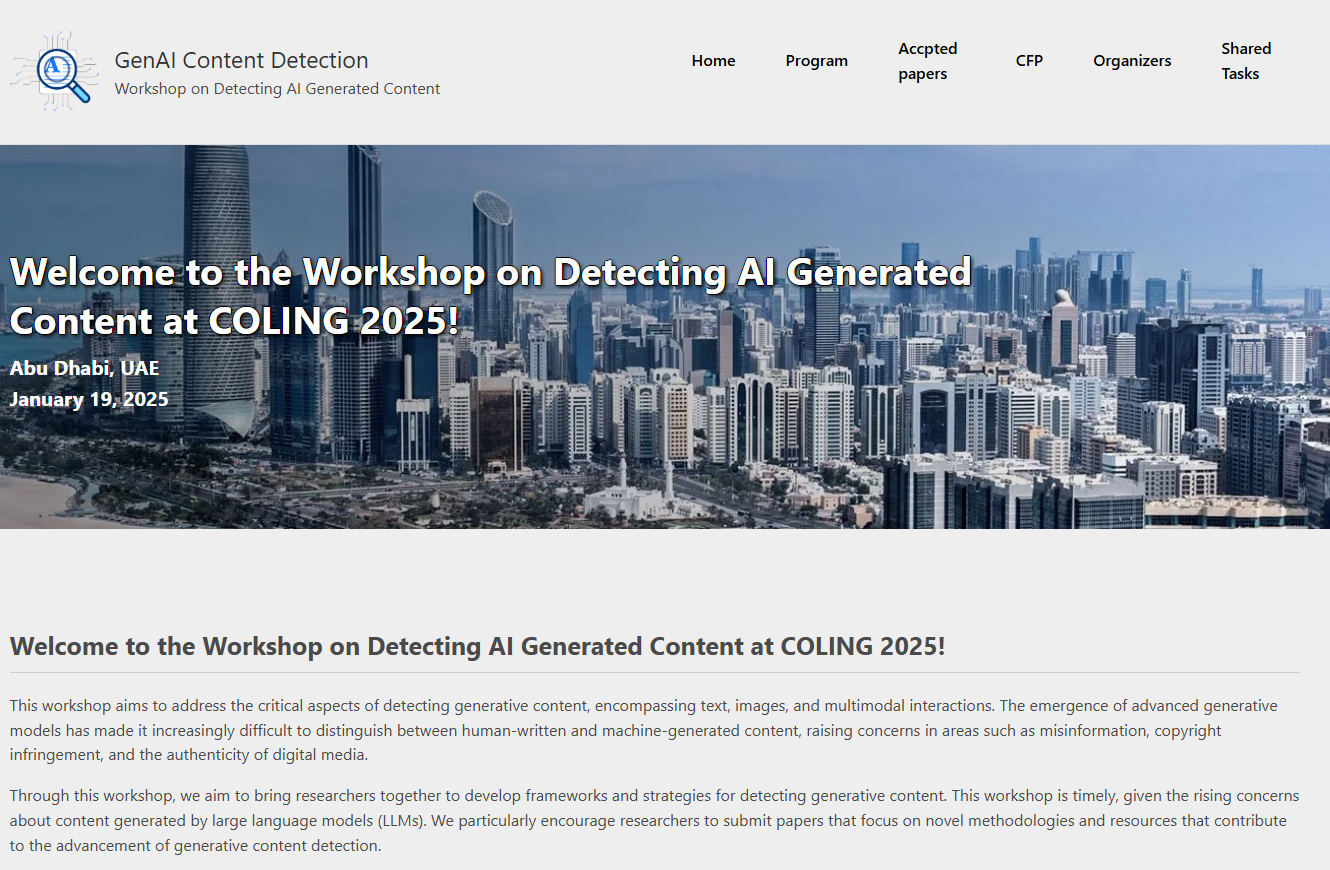Click the banner headline 'Welcome to the Workshop'
This screenshot has height=870, width=1330.
coord(490,296)
